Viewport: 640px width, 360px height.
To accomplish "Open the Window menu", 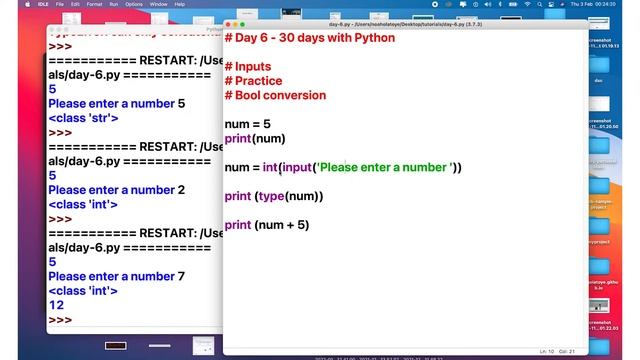I will coord(158,4).
